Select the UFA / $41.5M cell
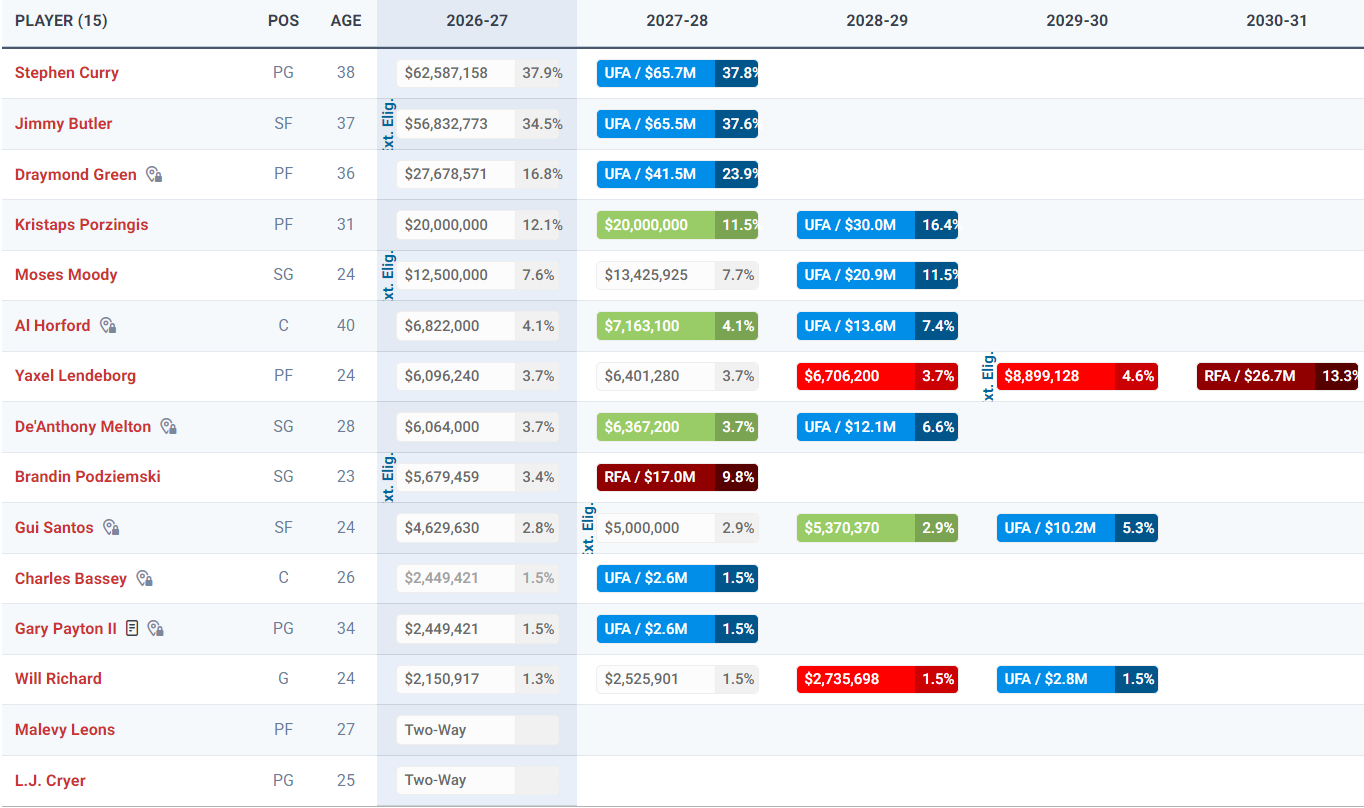This screenshot has height=808, width=1364. pos(677,175)
